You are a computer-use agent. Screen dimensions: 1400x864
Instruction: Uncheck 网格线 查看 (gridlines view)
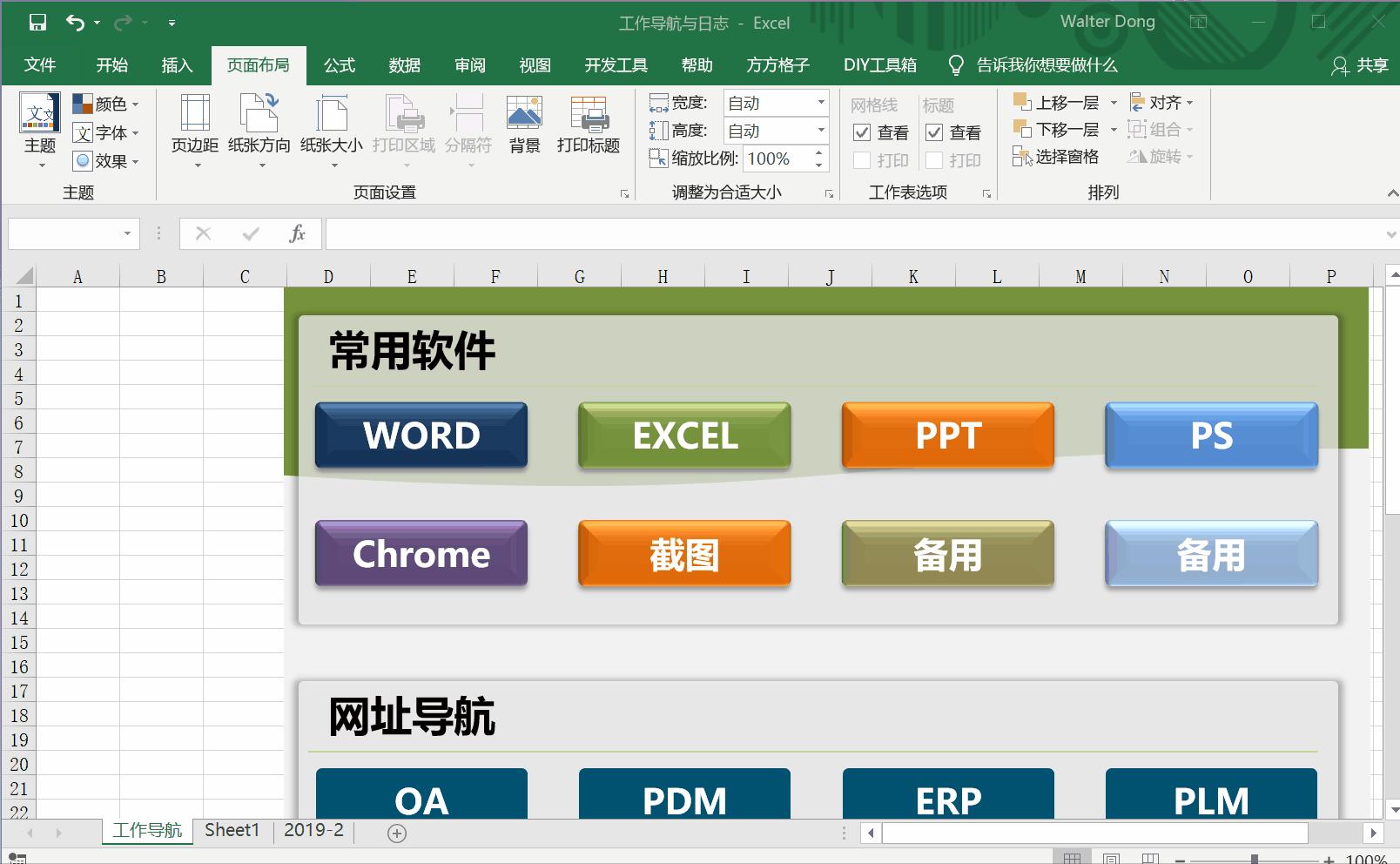[863, 132]
